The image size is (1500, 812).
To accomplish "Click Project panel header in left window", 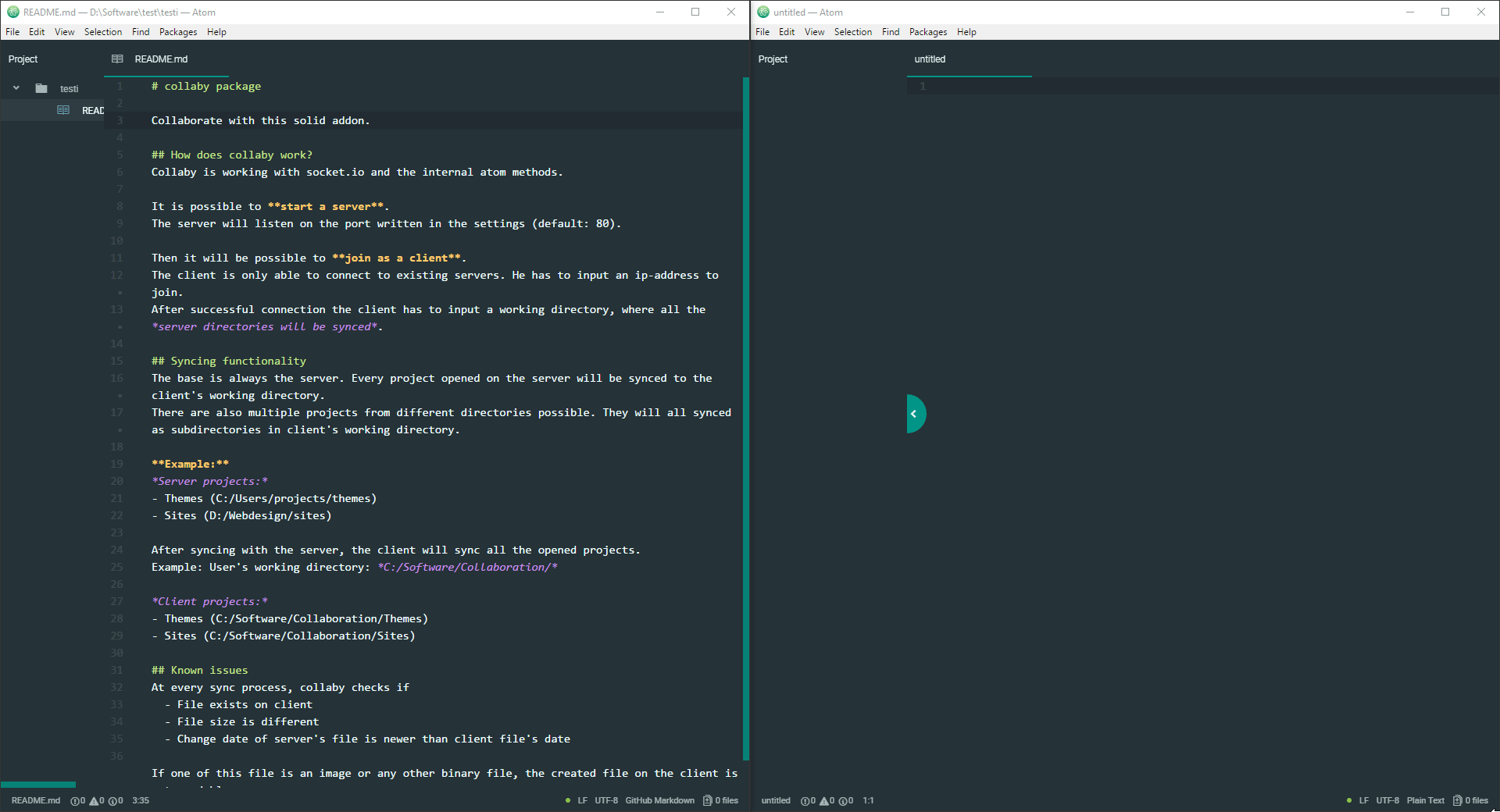I will 23,59.
